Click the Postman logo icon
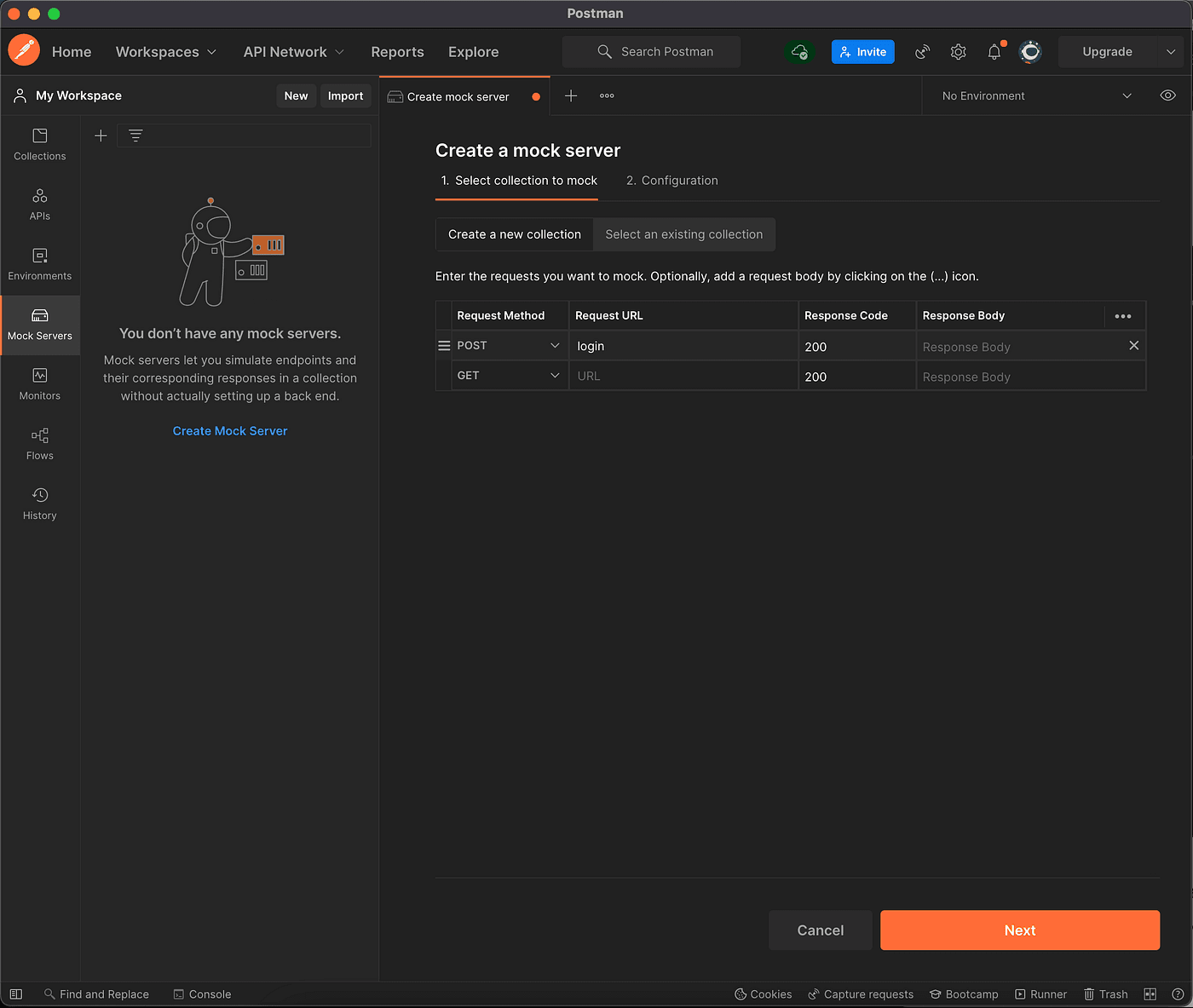The image size is (1193, 1008). pos(24,51)
